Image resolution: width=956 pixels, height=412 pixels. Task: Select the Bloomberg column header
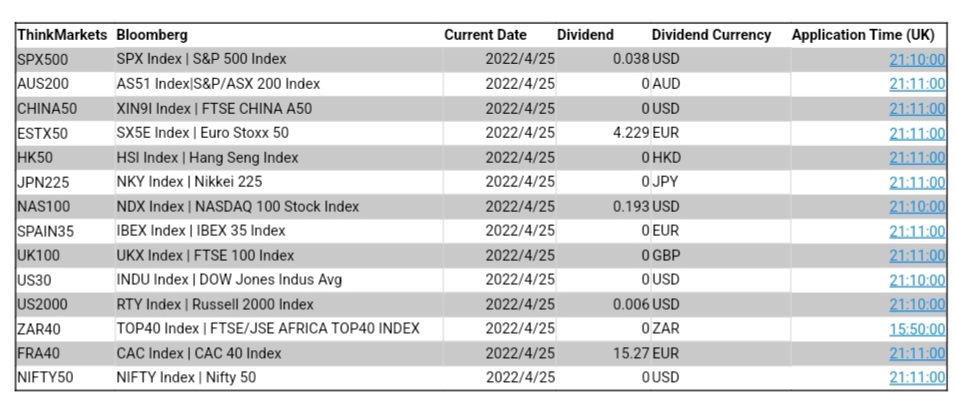click(151, 35)
